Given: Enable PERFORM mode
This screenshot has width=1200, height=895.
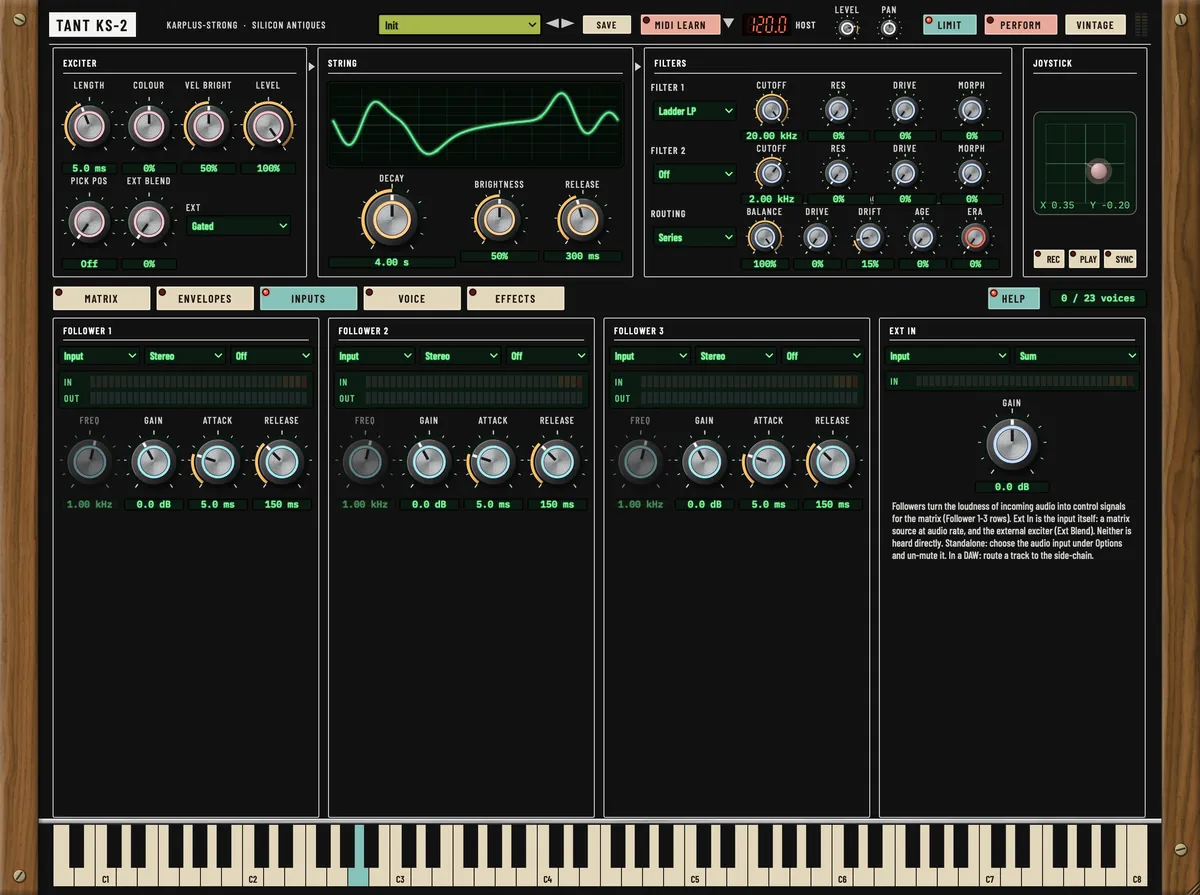Looking at the screenshot, I should pyautogui.click(x=1020, y=24).
